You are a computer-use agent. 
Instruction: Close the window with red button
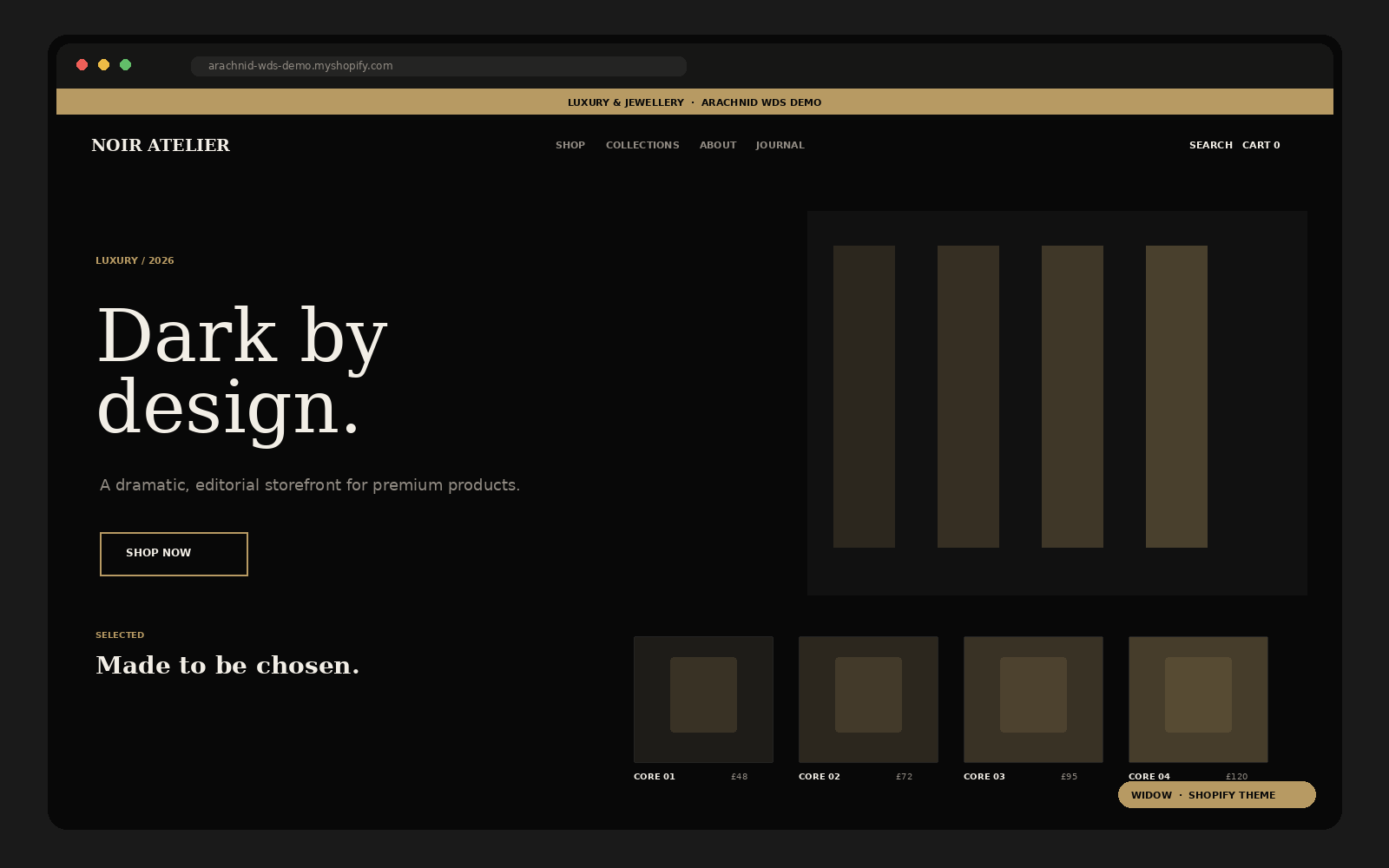82,65
